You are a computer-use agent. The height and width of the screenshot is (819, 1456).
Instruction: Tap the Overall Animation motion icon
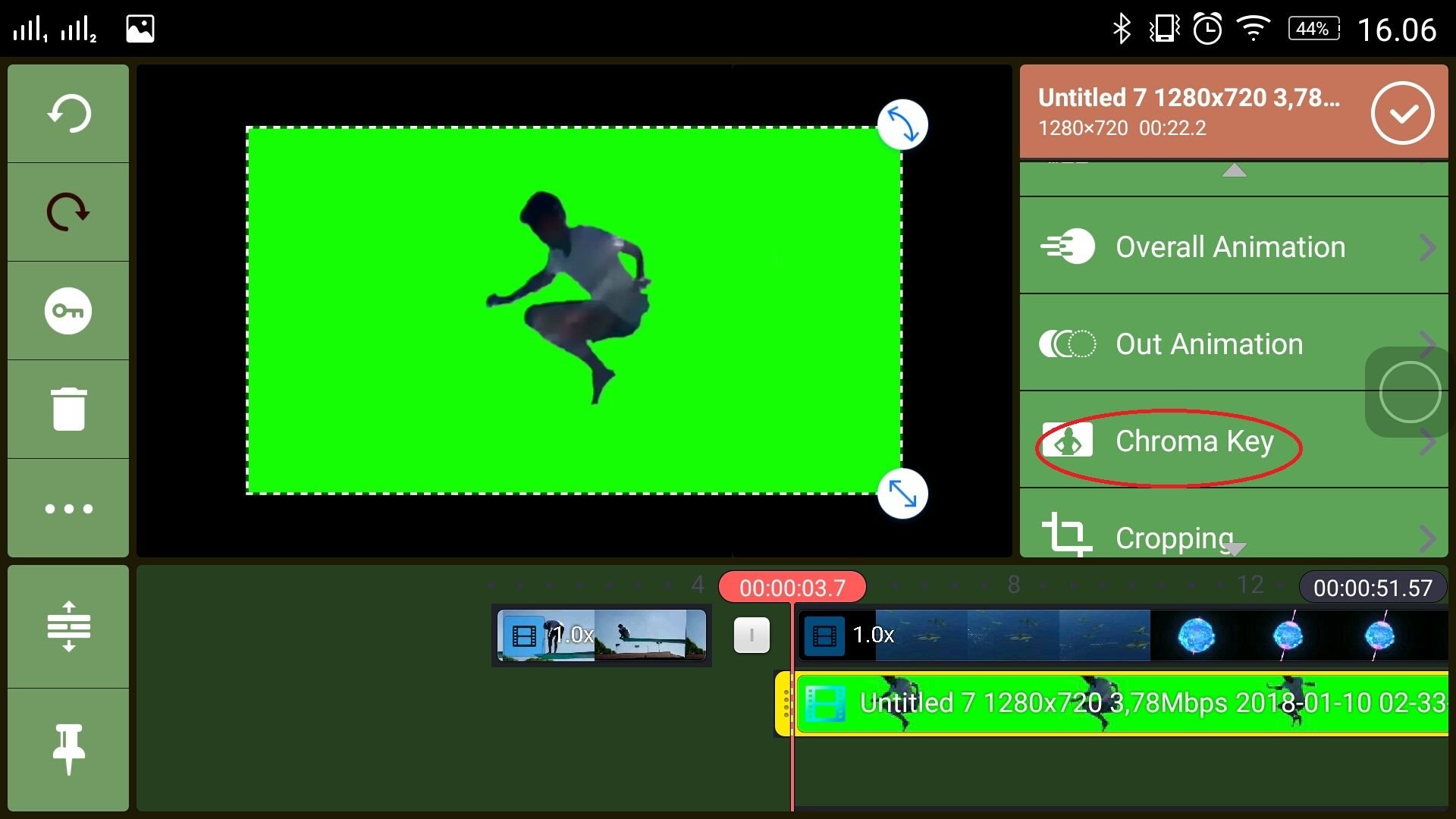click(x=1067, y=246)
